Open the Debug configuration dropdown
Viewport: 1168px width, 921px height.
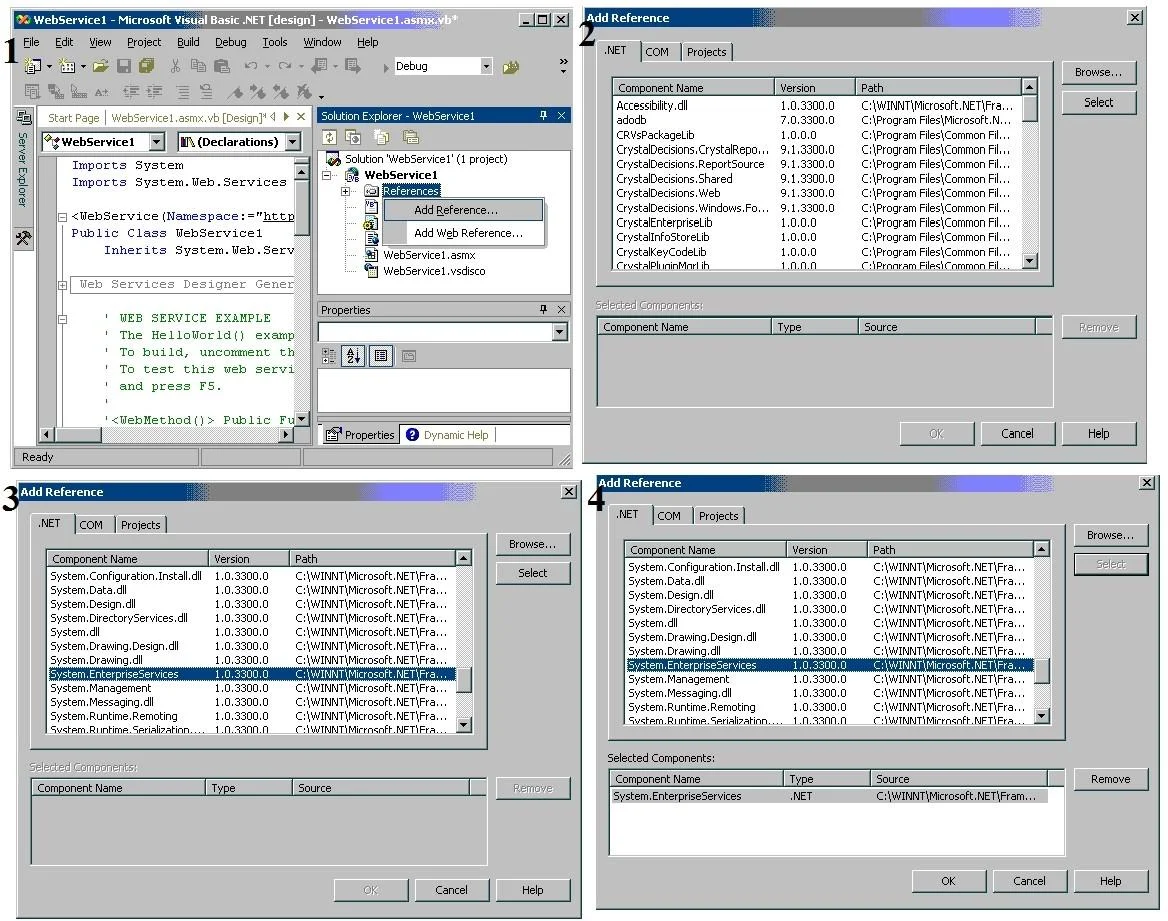[486, 66]
